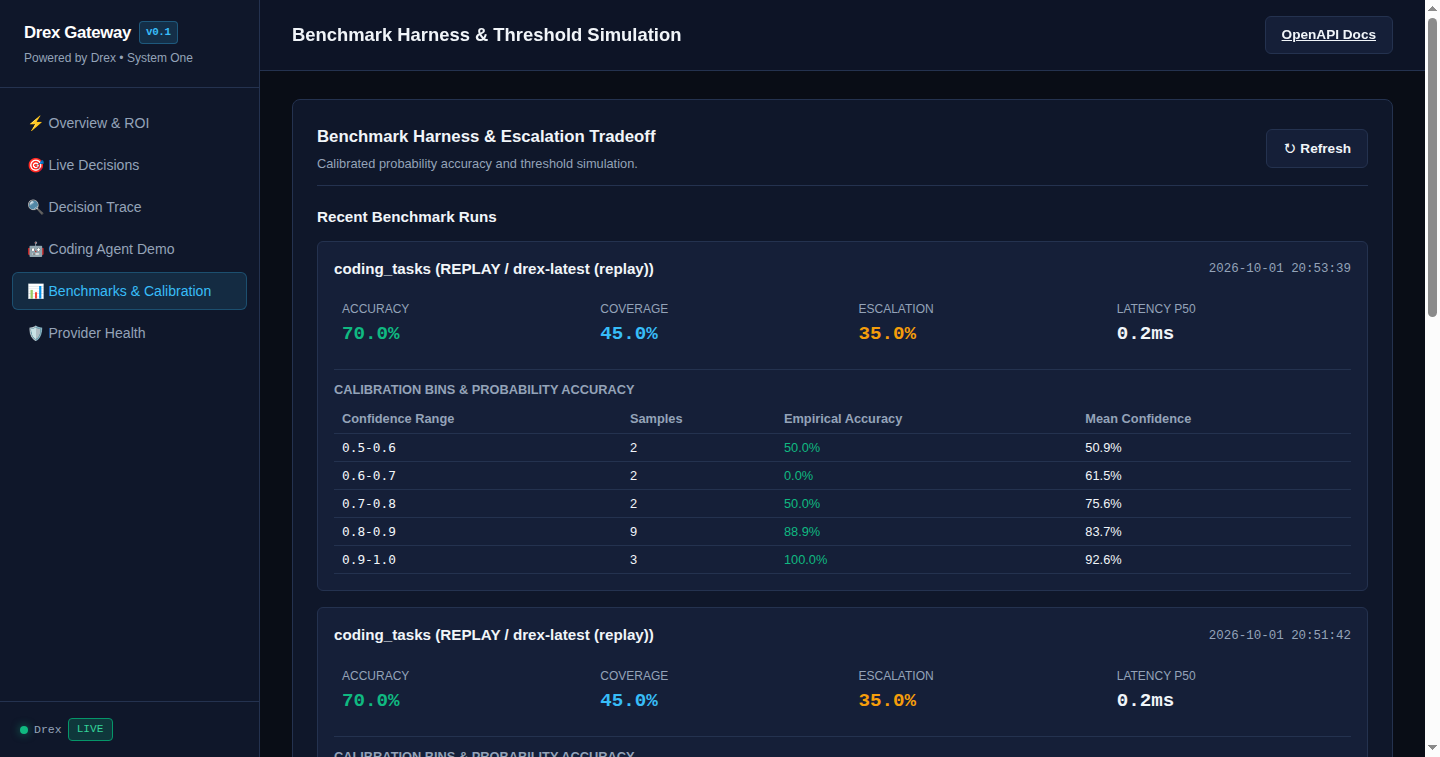Click the target icon beside Live Decisions

[35, 165]
